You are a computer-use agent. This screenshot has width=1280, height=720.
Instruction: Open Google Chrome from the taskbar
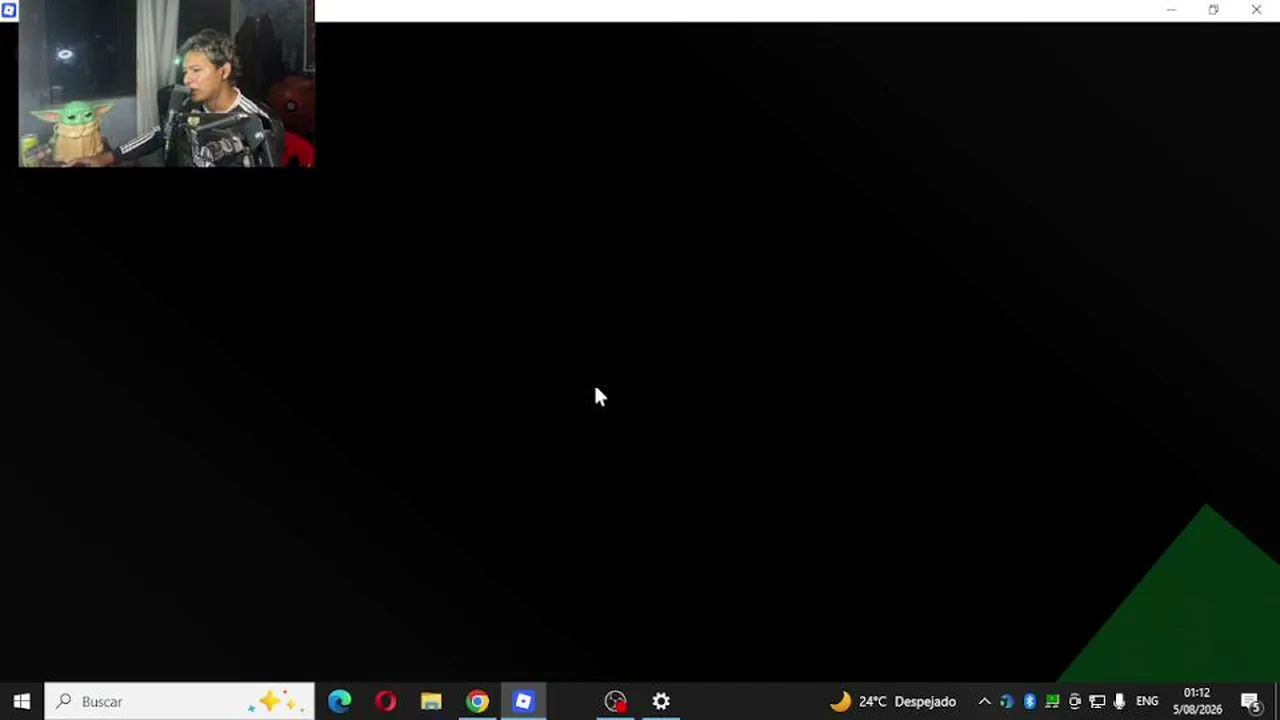pos(477,701)
